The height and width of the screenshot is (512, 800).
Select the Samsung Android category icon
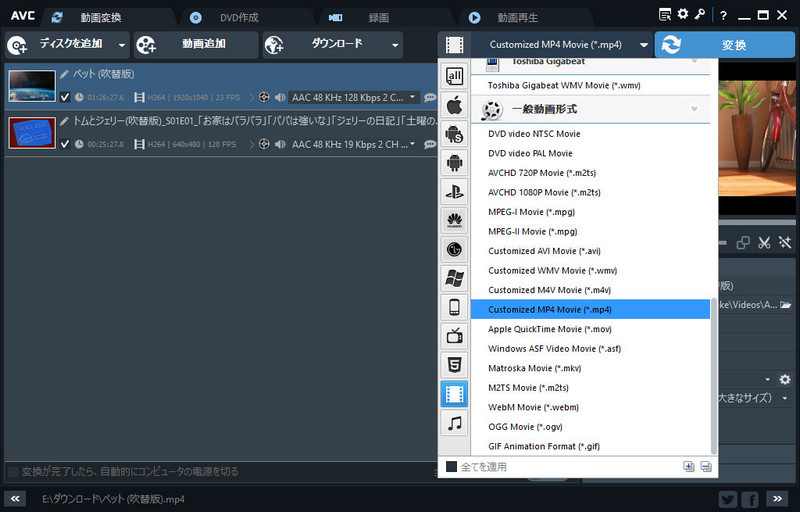454,134
